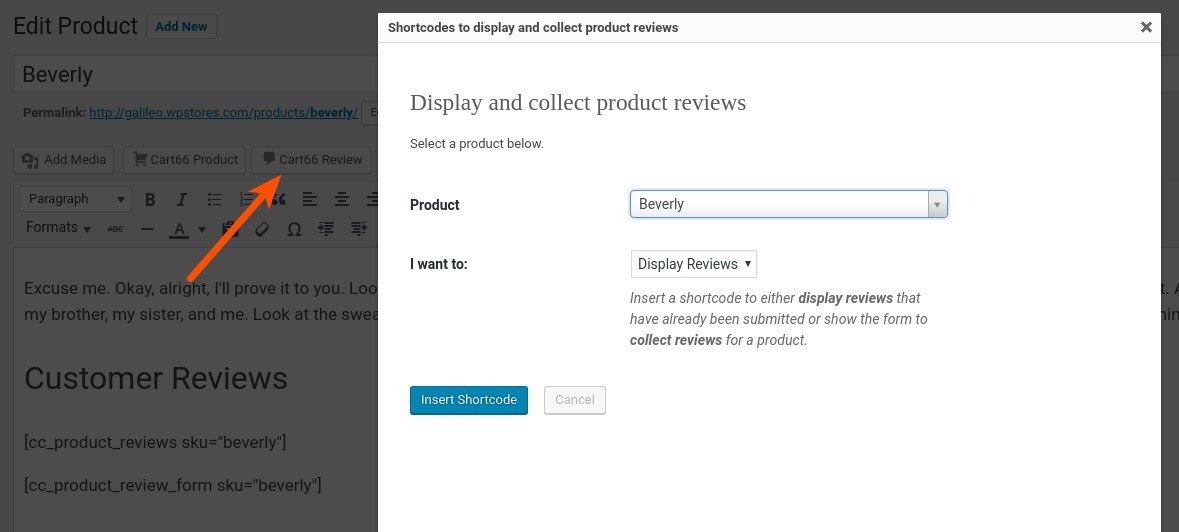Insert a bulleted list
Viewport: 1179px width, 532px height.
pos(214,199)
